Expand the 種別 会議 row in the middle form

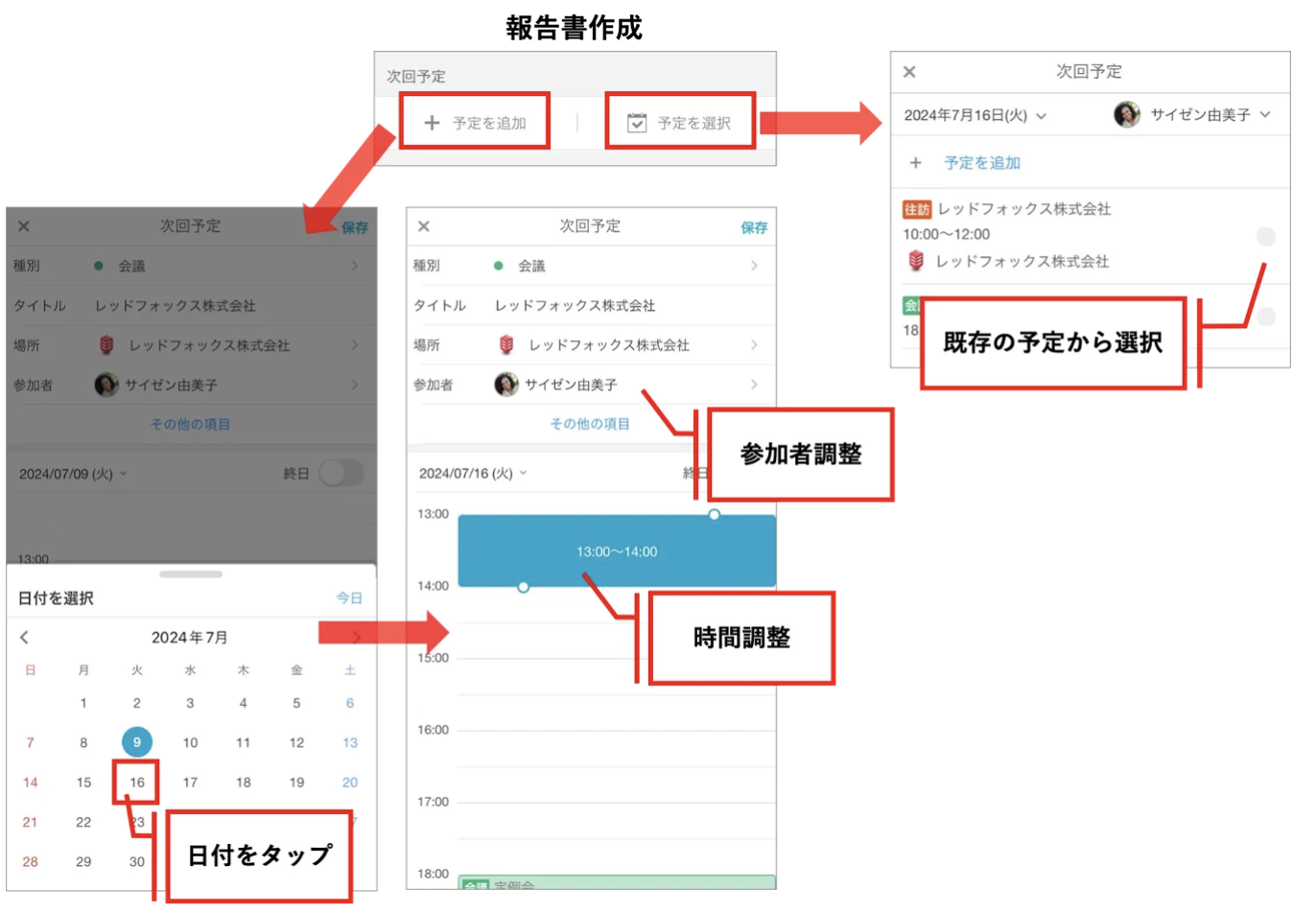tap(591, 266)
